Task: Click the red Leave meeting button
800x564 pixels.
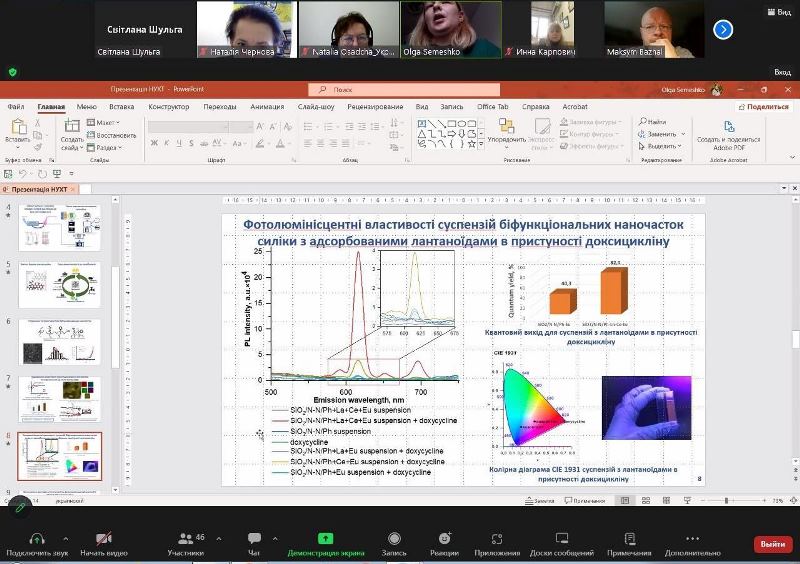Action: 772,544
